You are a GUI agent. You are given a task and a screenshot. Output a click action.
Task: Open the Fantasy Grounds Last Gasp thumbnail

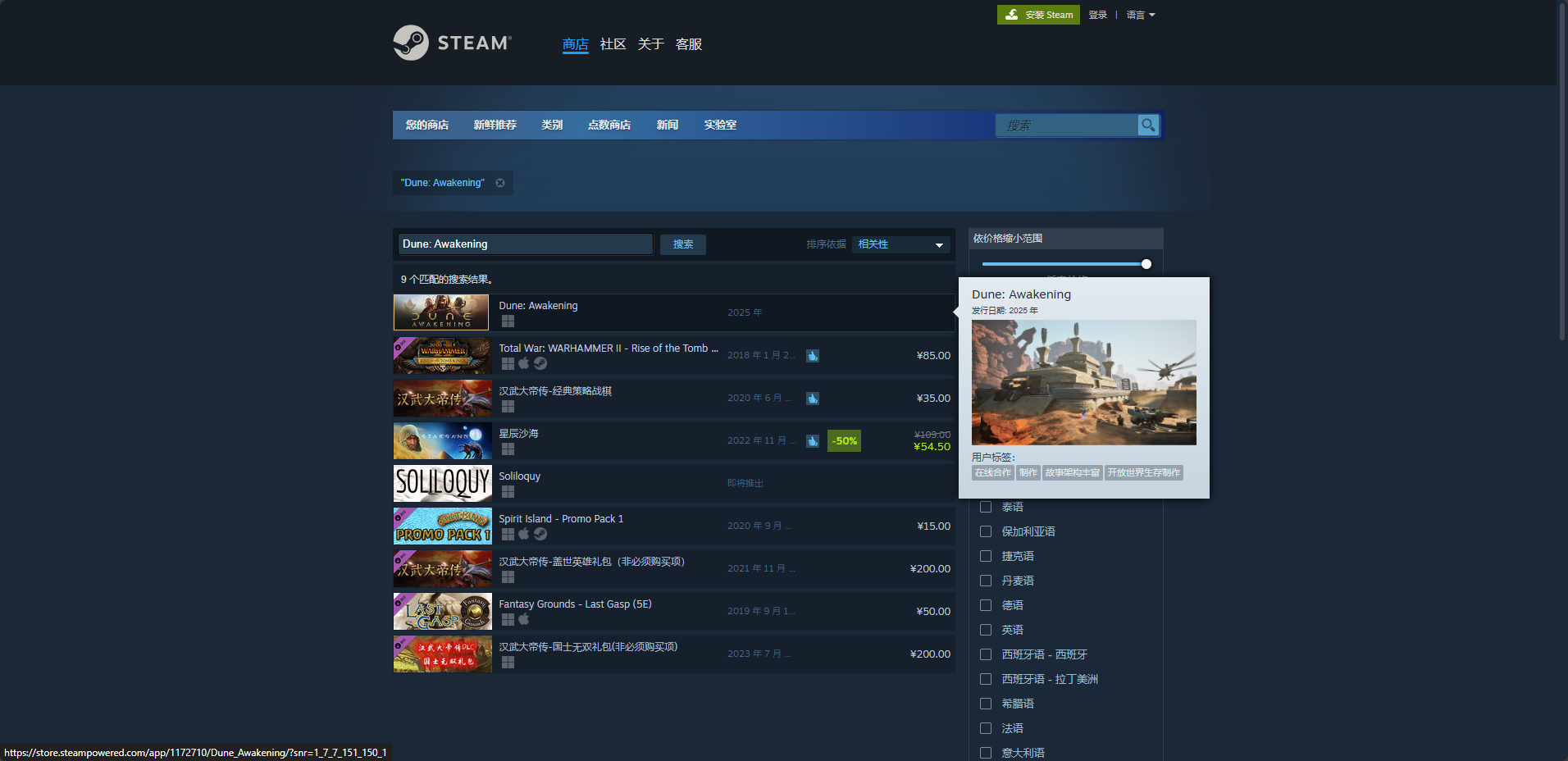443,611
